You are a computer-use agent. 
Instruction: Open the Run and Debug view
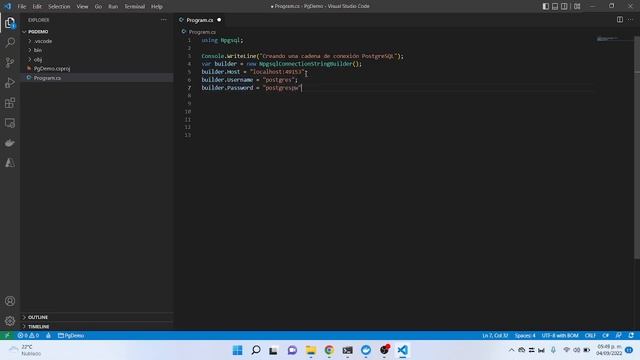(x=10, y=83)
